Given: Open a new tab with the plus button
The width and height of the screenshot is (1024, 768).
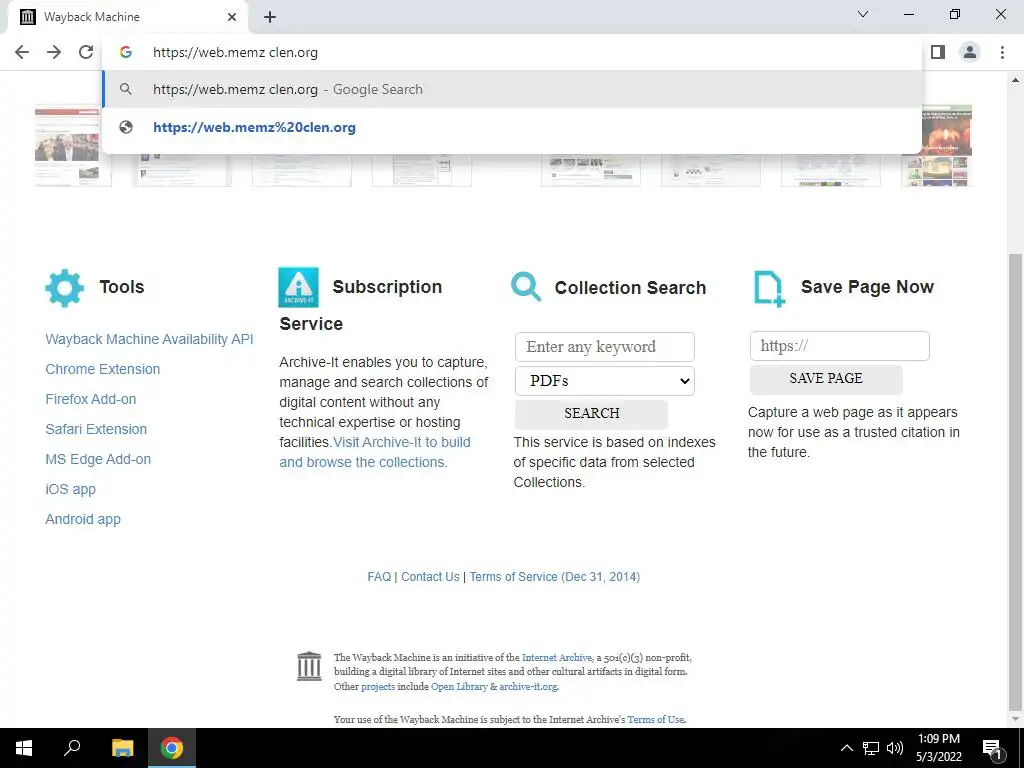Looking at the screenshot, I should (x=270, y=17).
